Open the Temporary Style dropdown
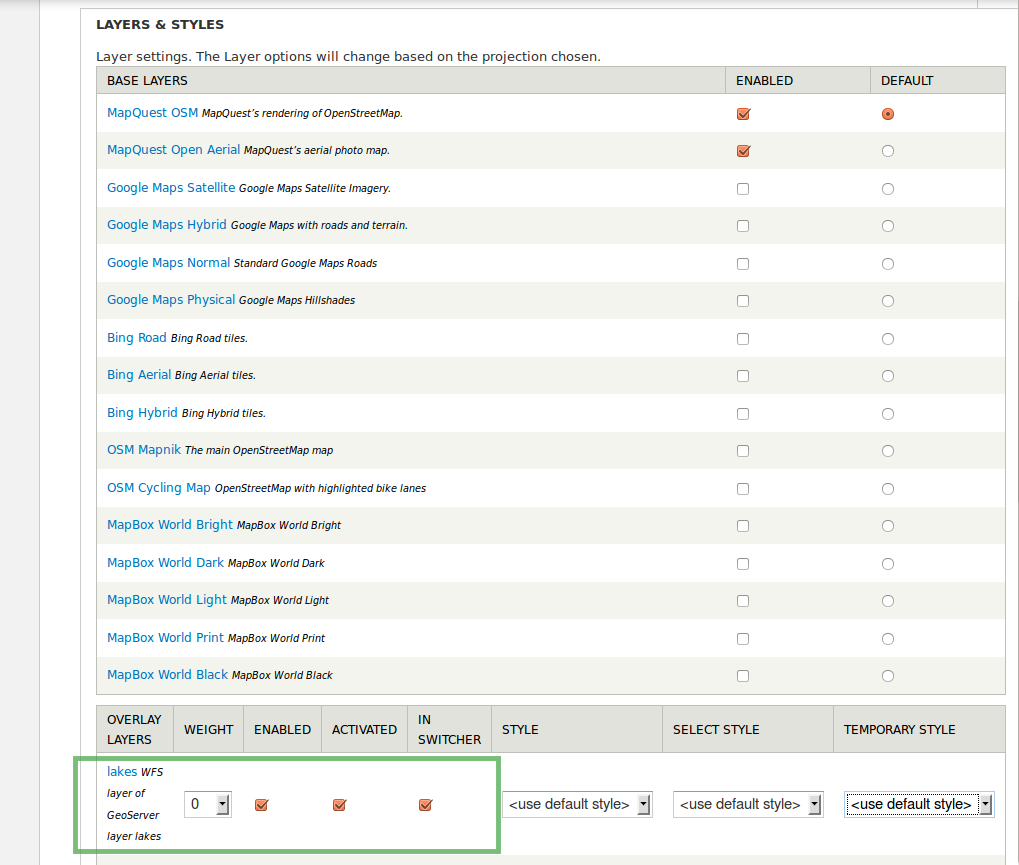The height and width of the screenshot is (865, 1019). click(918, 804)
